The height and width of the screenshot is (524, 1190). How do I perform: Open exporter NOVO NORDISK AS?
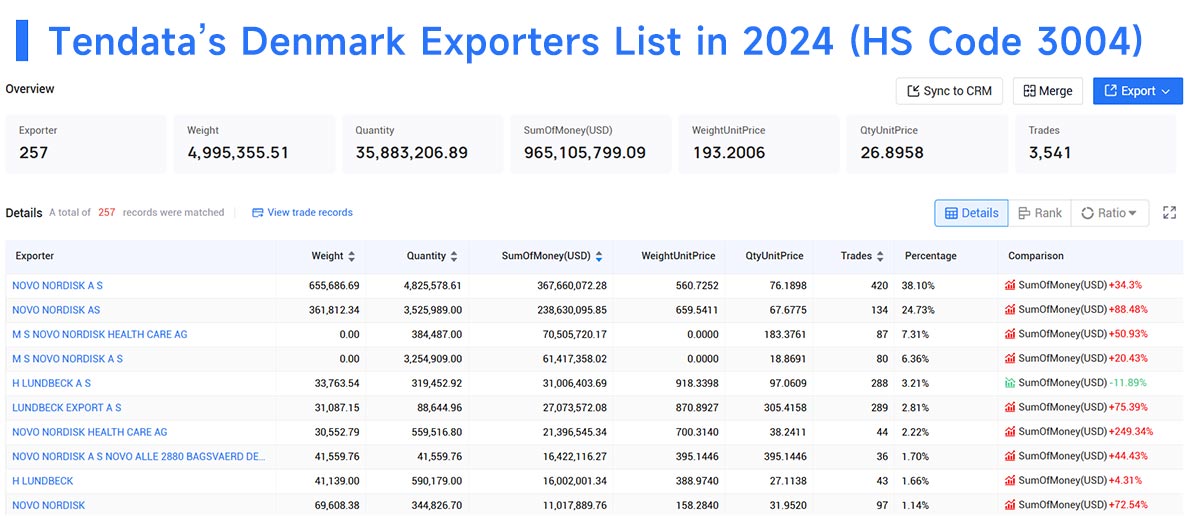tap(56, 310)
